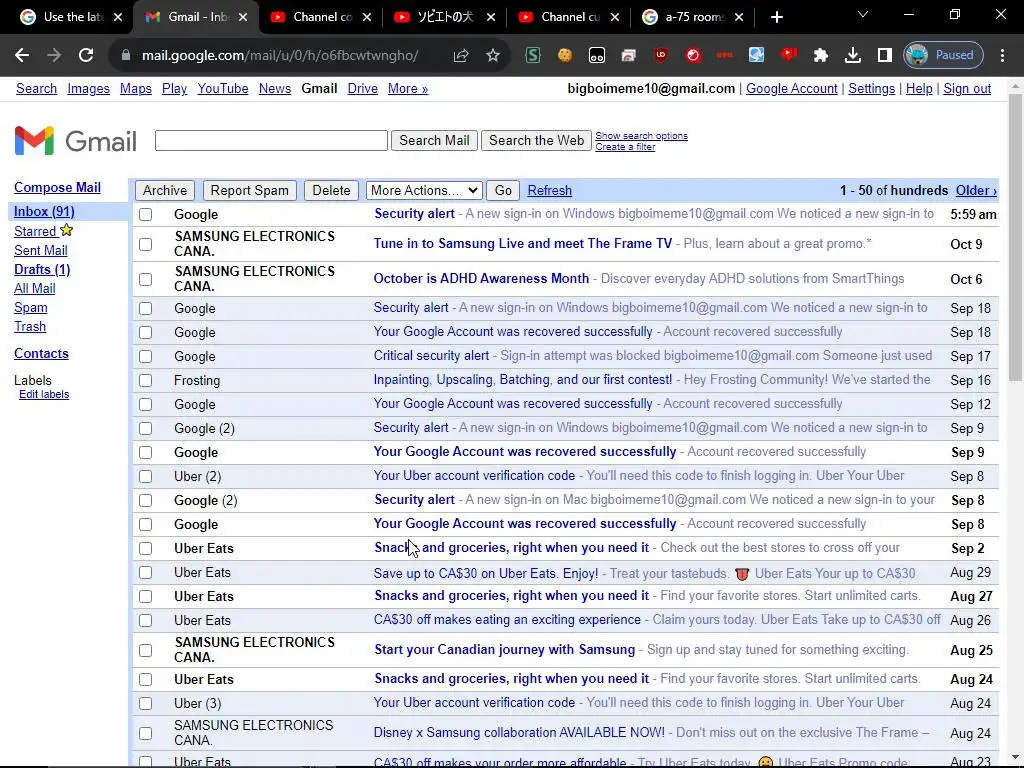The image size is (1024, 768).
Task: Click the red uBlock shield extension icon
Action: click(661, 56)
